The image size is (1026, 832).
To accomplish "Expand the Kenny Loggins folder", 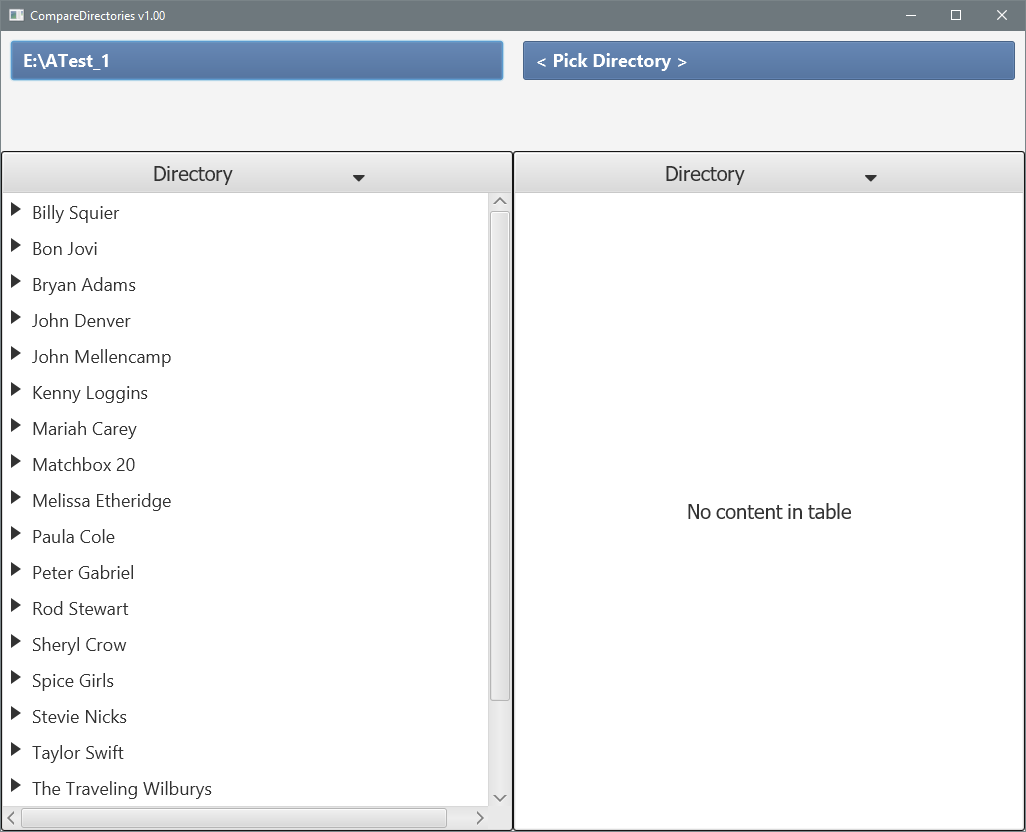I will tap(16, 390).
